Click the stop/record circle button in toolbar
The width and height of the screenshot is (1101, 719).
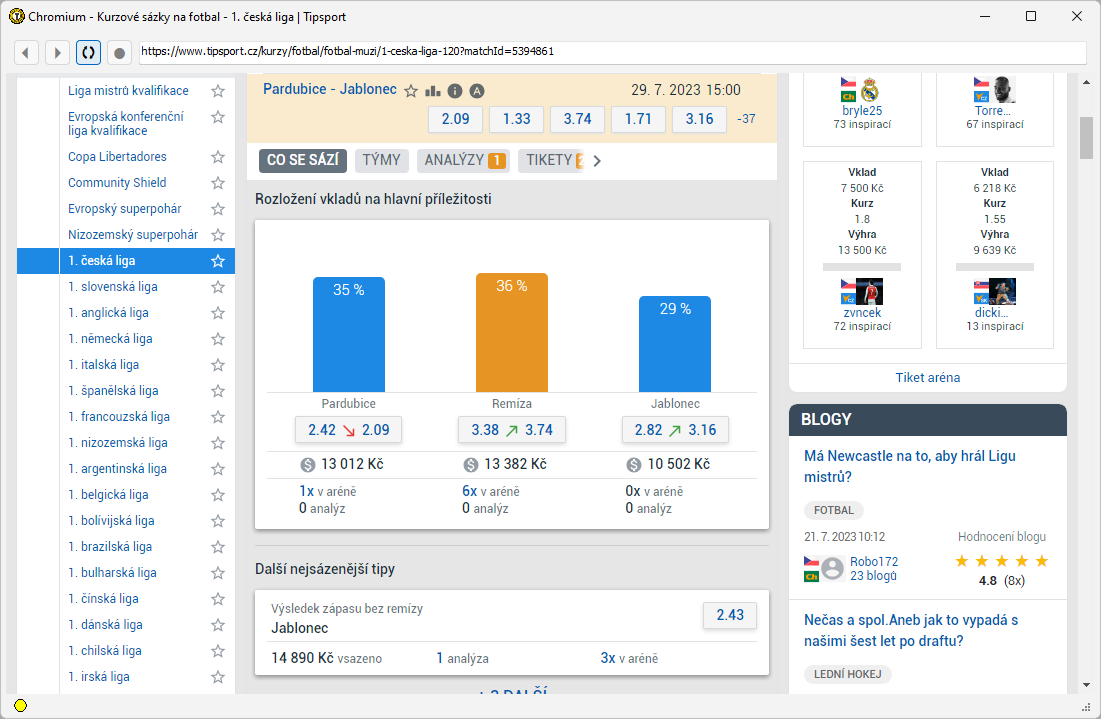[119, 53]
